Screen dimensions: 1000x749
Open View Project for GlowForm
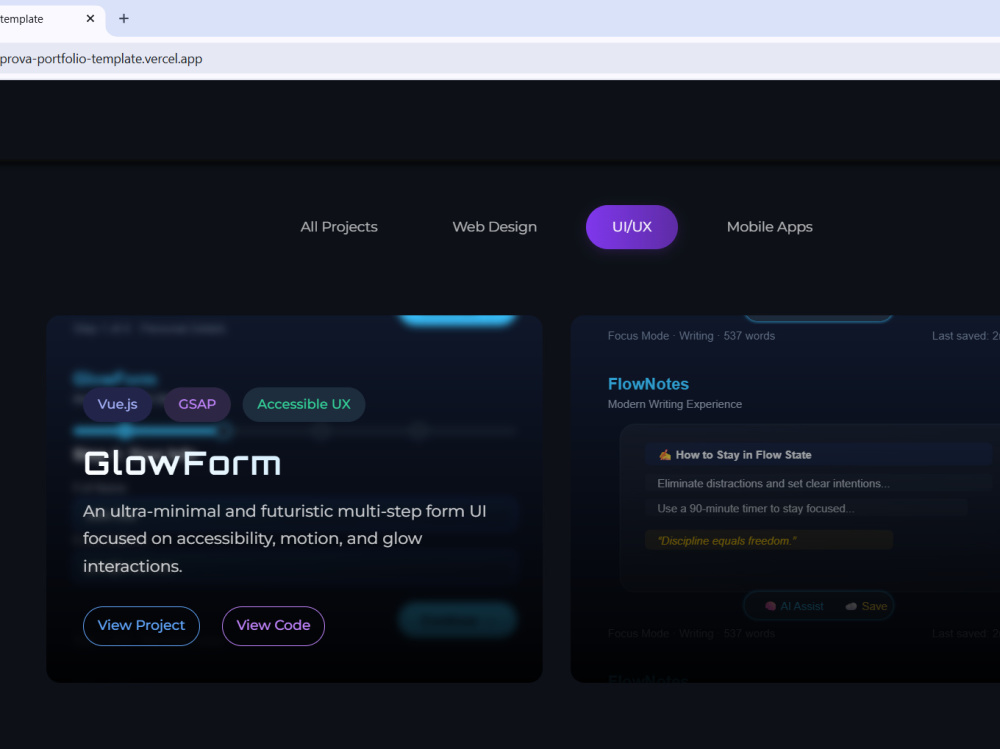[x=141, y=626]
